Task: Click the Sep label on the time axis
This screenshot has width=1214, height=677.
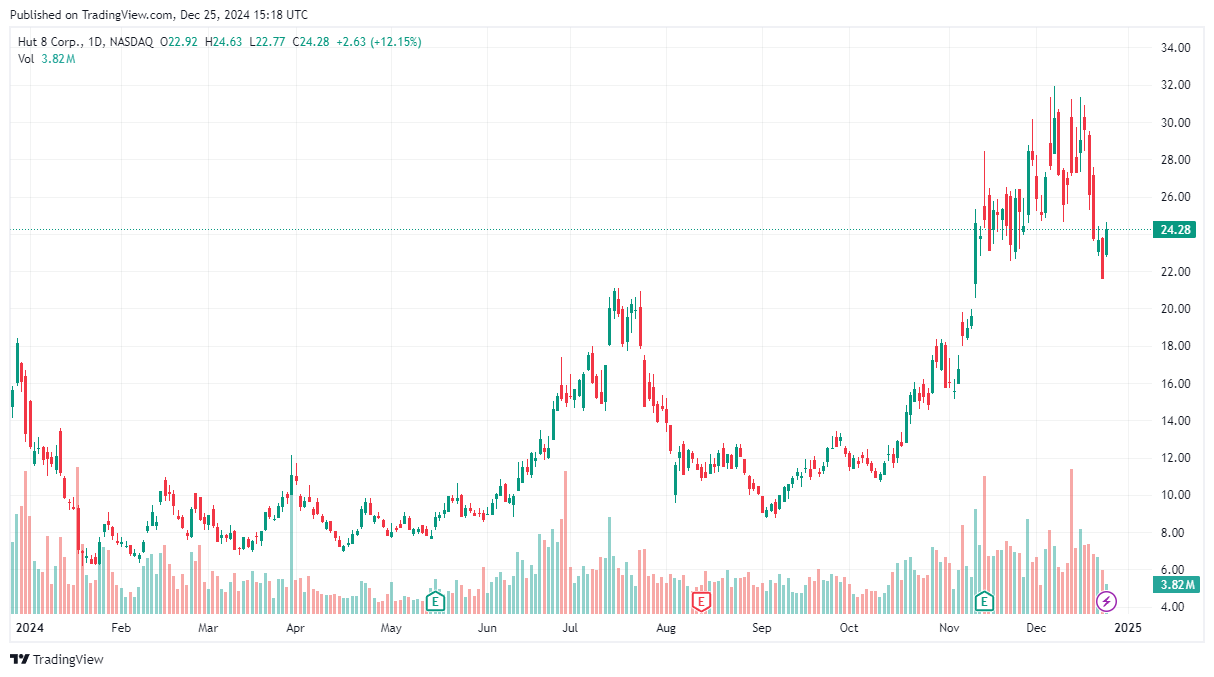Action: click(762, 629)
